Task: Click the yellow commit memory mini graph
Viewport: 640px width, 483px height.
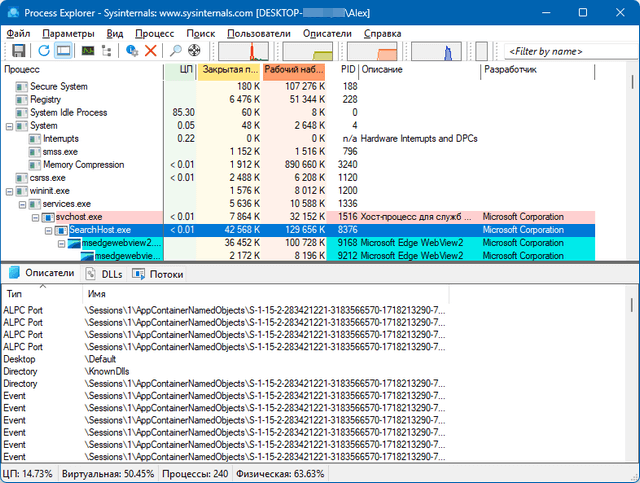Action: pyautogui.click(x=307, y=51)
